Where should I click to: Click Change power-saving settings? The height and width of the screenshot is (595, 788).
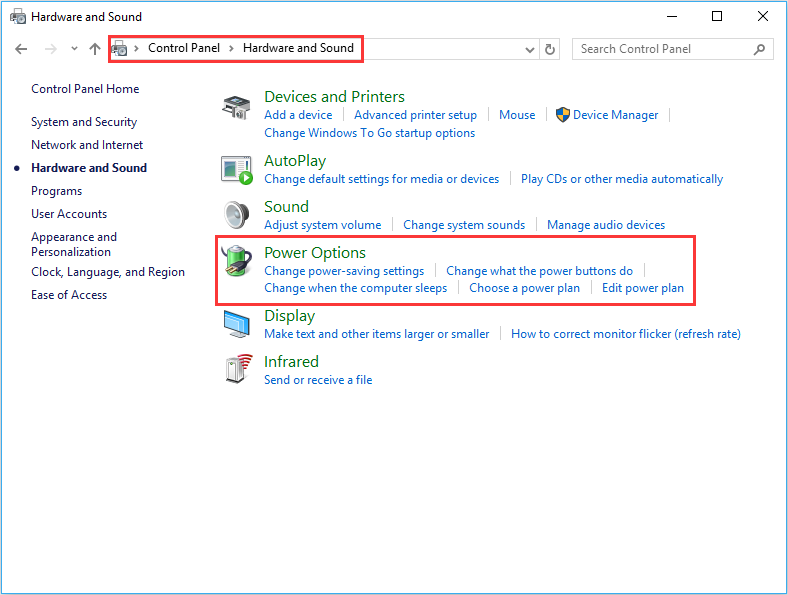click(x=344, y=271)
